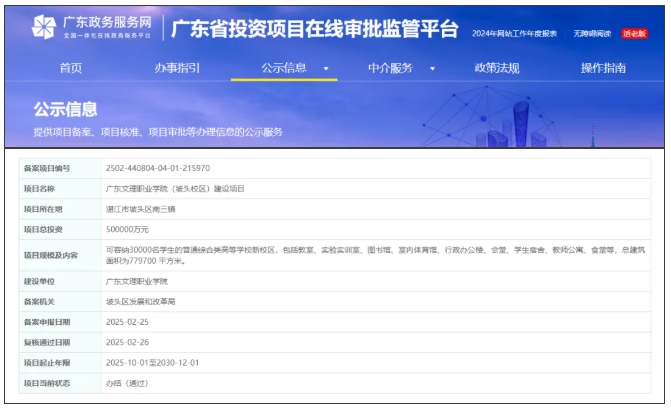The width and height of the screenshot is (671, 410).
Task: Click the 项目所在地 label cell
Action: click(x=60, y=209)
